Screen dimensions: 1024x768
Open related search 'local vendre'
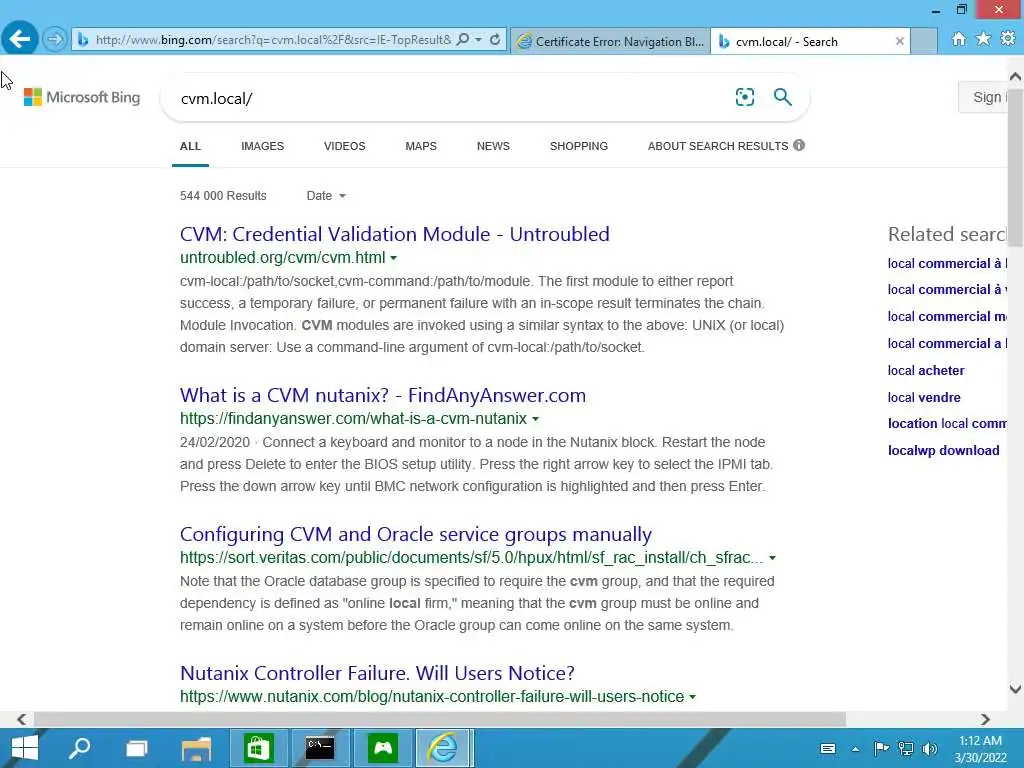coord(924,397)
